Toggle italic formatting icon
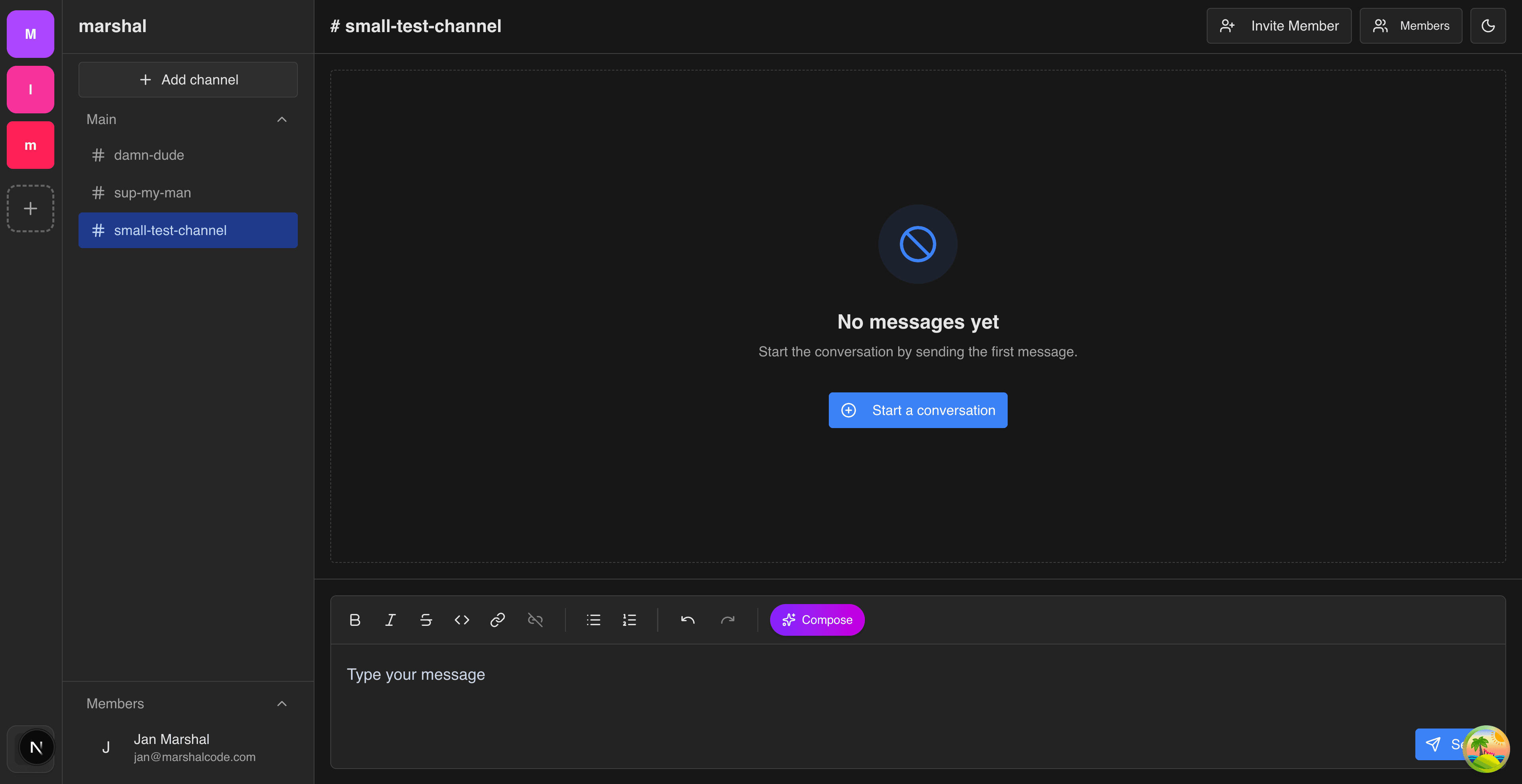This screenshot has width=1522, height=784. click(x=390, y=620)
